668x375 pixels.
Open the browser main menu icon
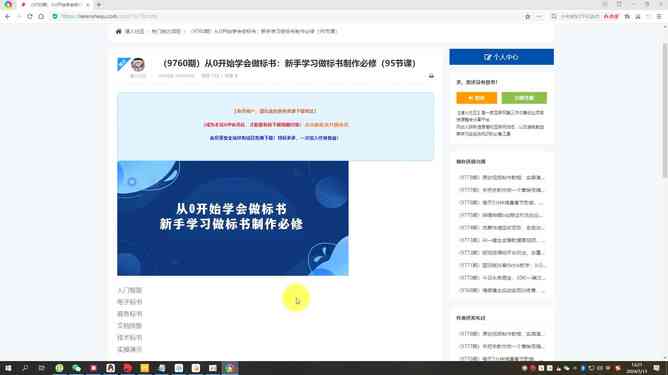pyautogui.click(x=659, y=16)
